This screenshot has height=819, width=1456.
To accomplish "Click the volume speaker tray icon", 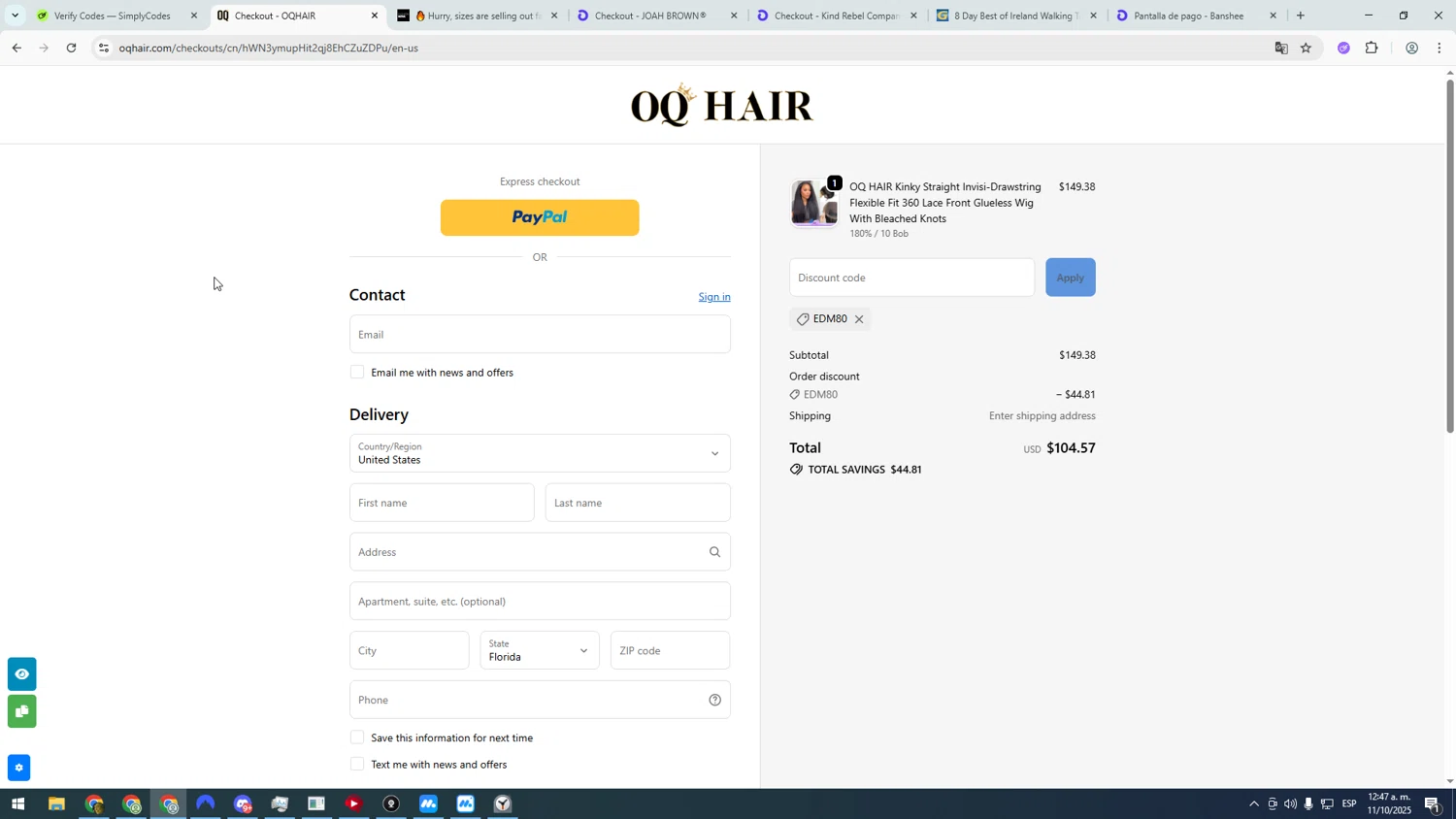I will (1290, 804).
